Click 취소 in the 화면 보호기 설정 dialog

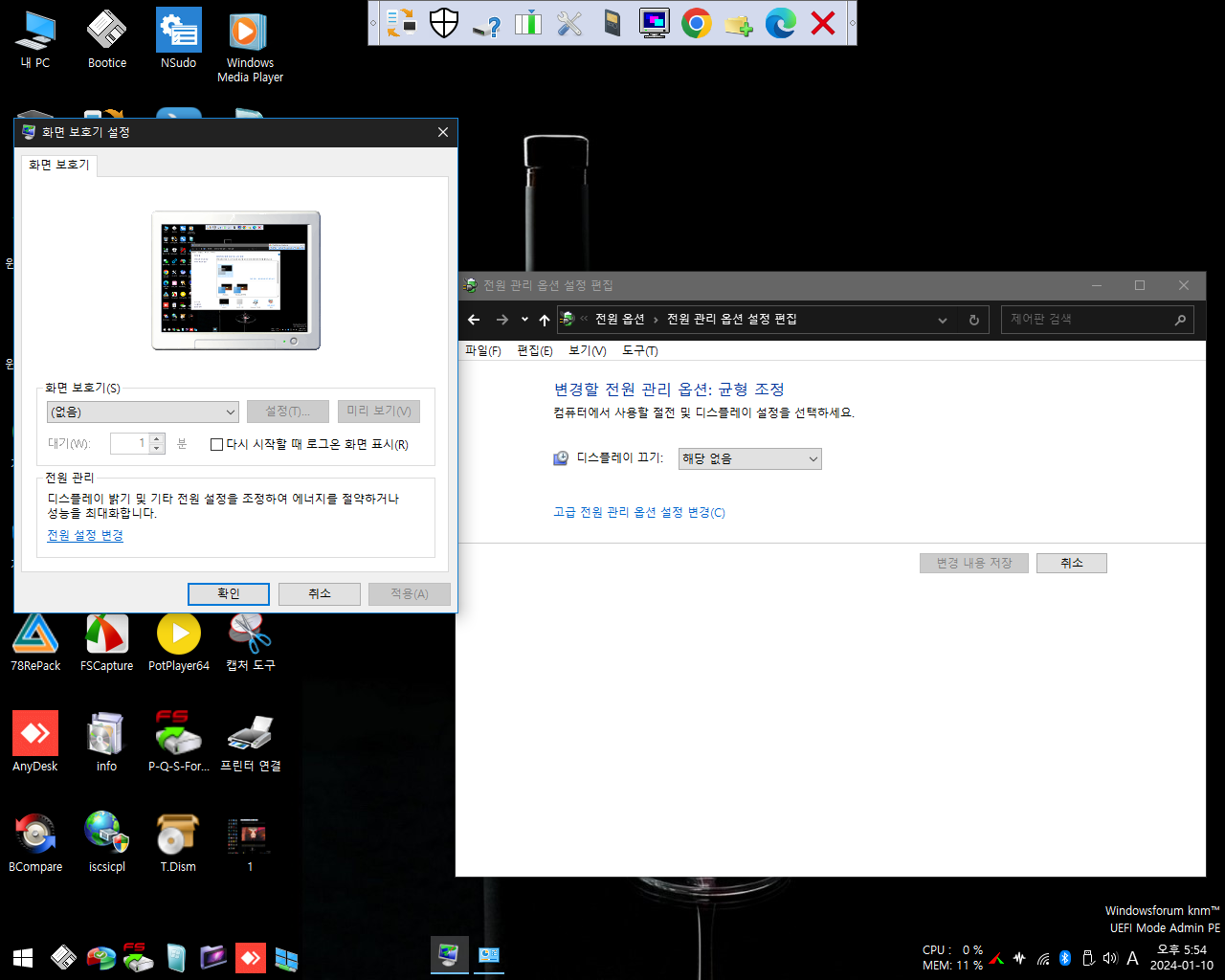pos(320,593)
